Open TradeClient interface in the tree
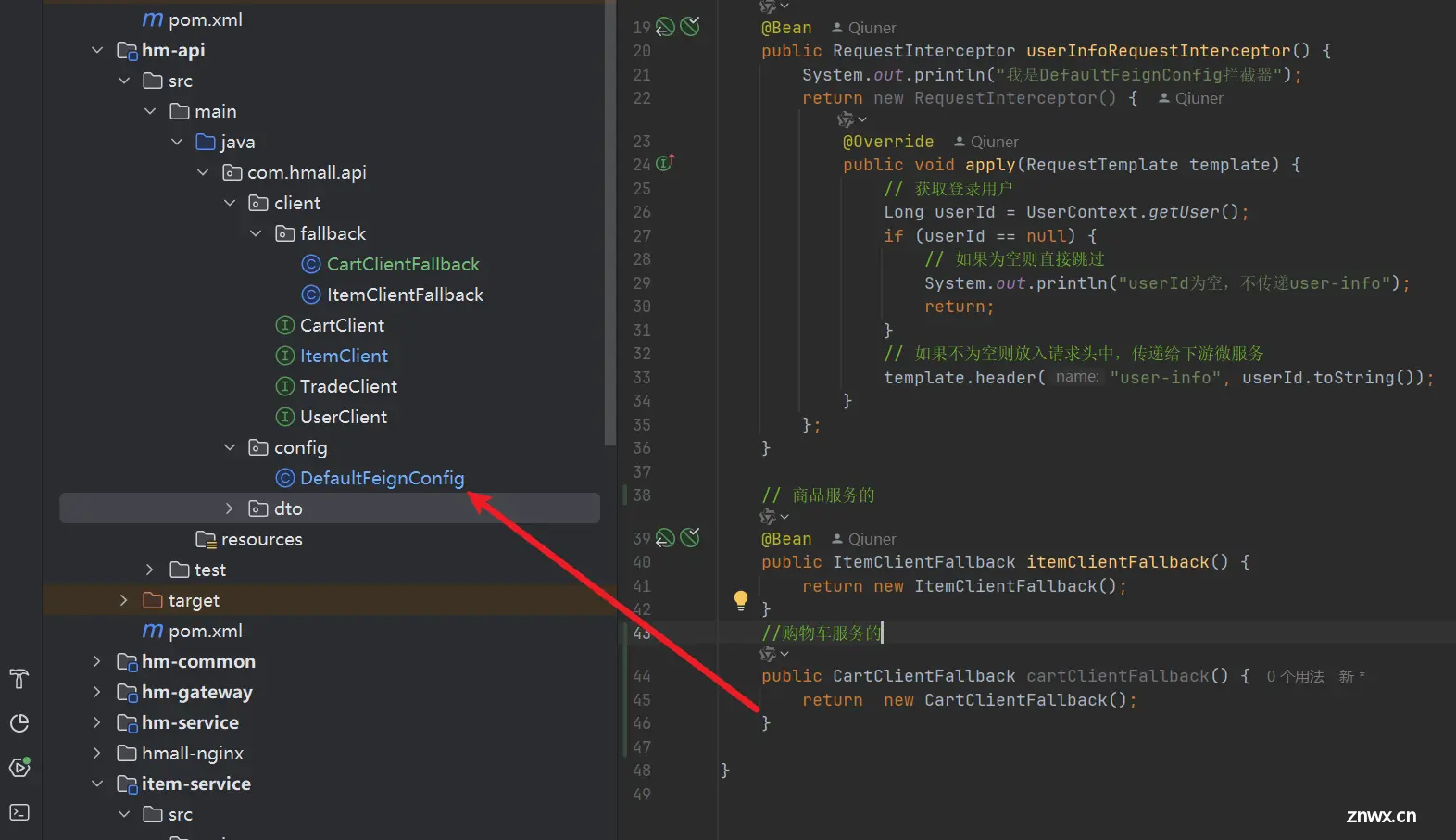The width and height of the screenshot is (1456, 840). (x=348, y=386)
